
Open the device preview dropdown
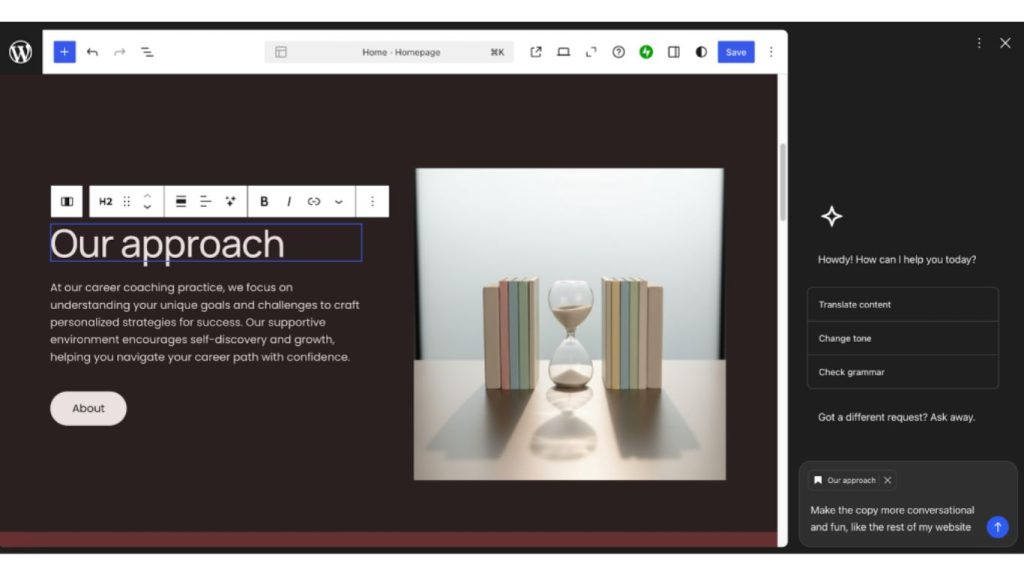pyautogui.click(x=563, y=52)
